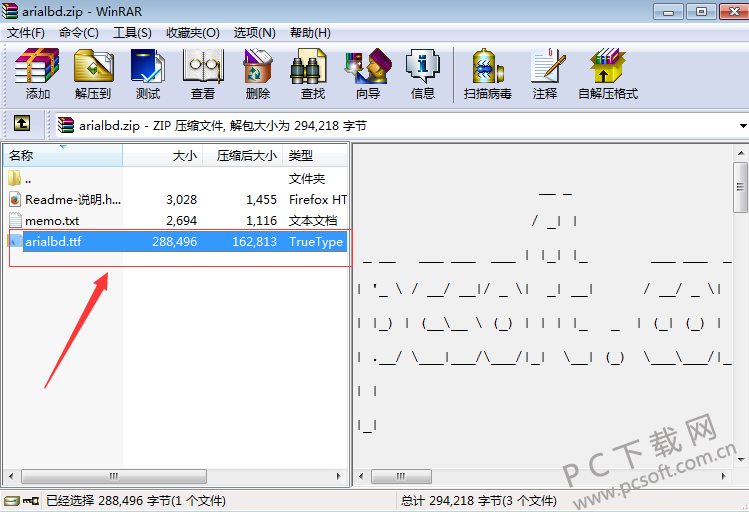The image size is (749, 512).
Task: Click the SFX (自解压格式) icon
Action: (608, 74)
